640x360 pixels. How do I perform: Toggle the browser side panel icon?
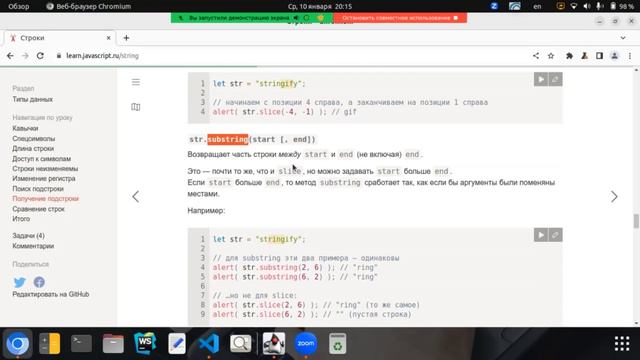[x=599, y=56]
